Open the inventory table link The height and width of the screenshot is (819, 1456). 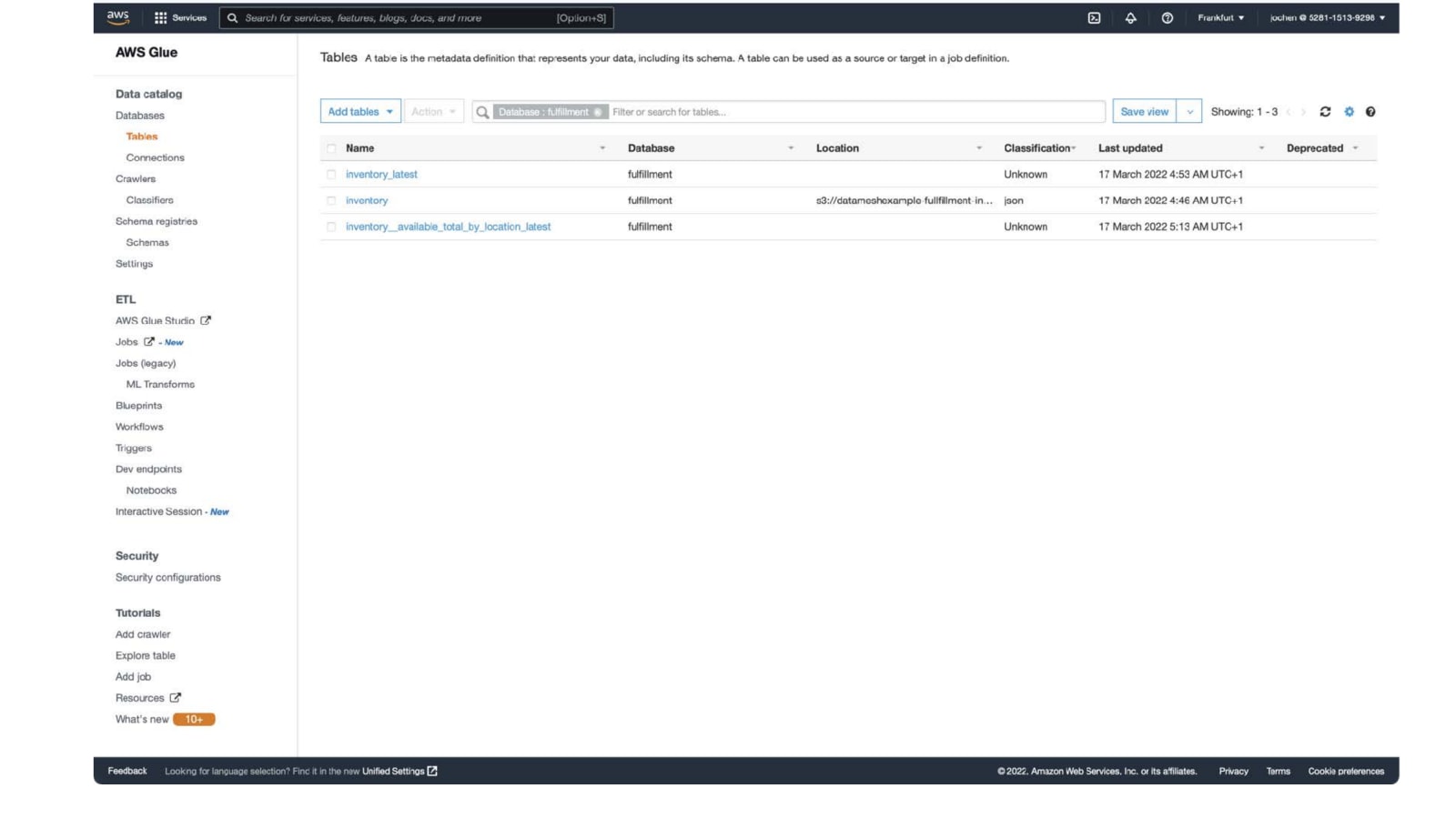pyautogui.click(x=367, y=200)
